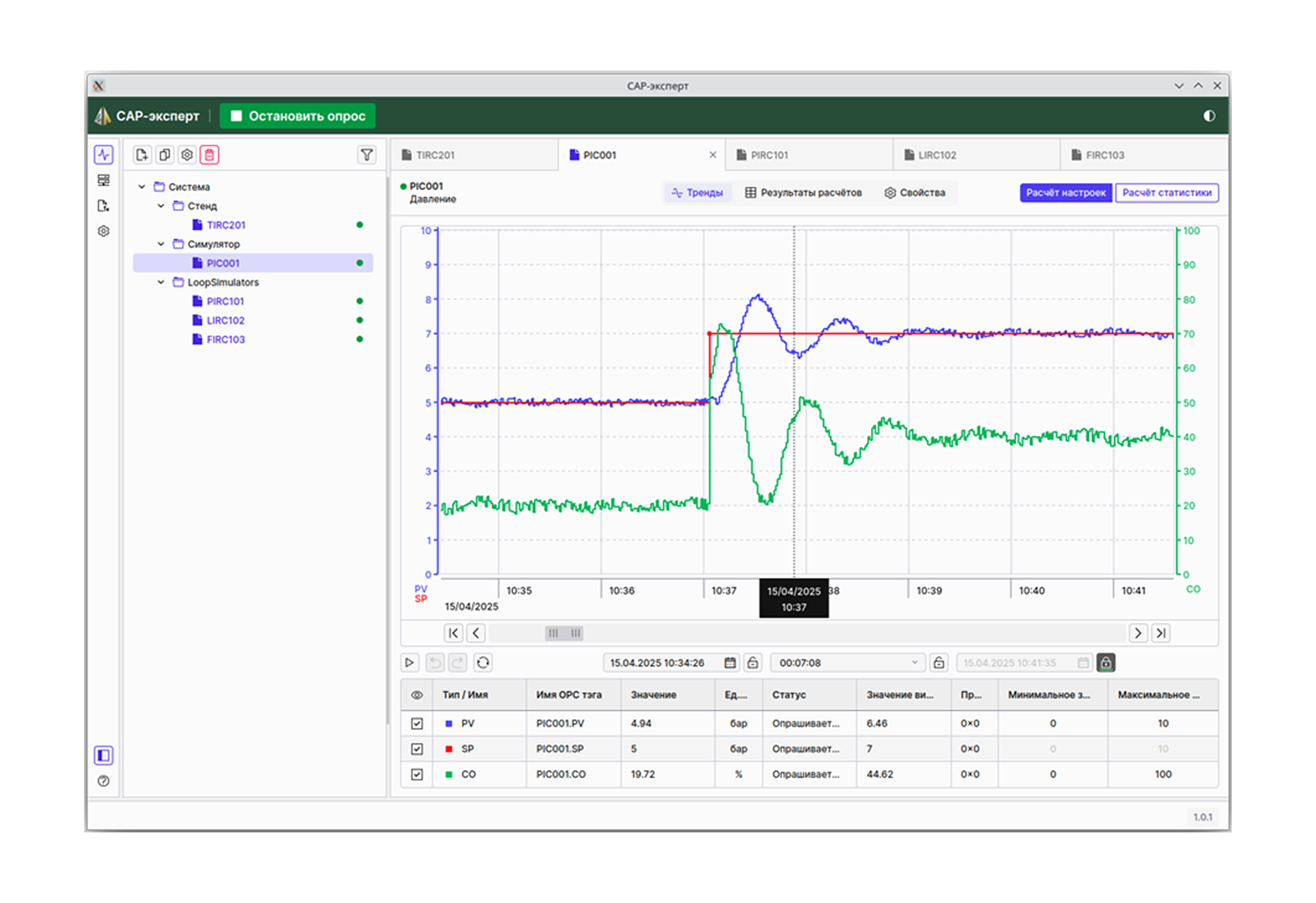Image resolution: width=1316 pixels, height=903 pixels.
Task: Click PV maximum value 10 cell
Action: pyautogui.click(x=1163, y=723)
